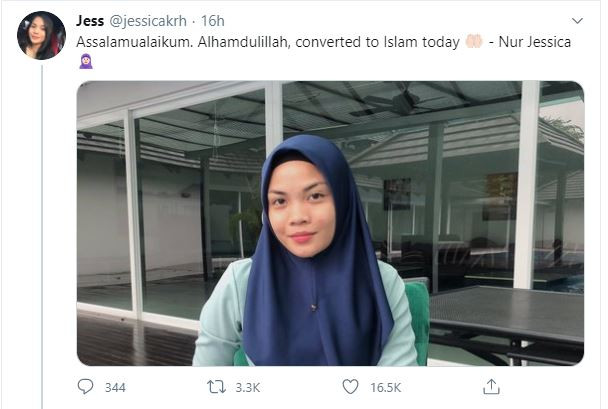View the attached photo of the woman in the hijab
608x409 pixels.
tap(330, 223)
